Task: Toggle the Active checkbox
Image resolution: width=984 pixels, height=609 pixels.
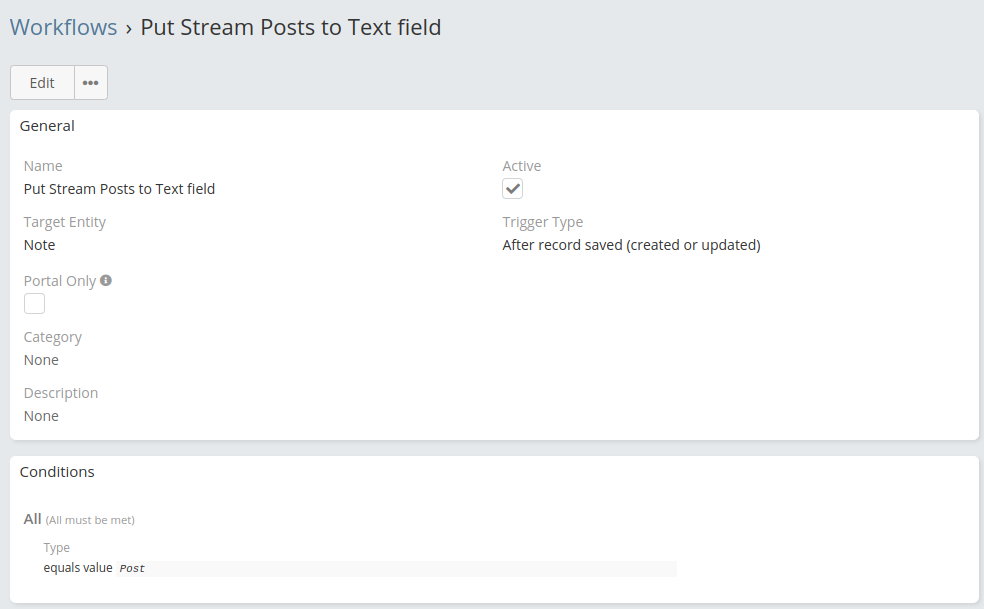Action: pos(512,189)
